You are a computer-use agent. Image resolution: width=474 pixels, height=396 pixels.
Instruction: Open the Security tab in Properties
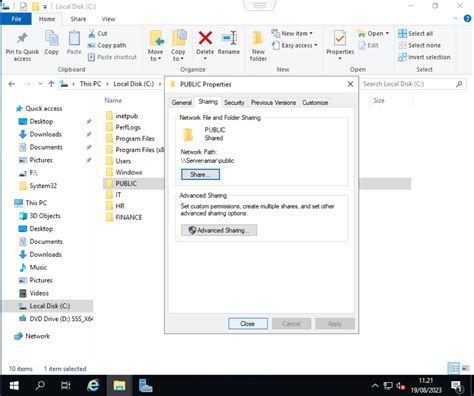(x=234, y=103)
